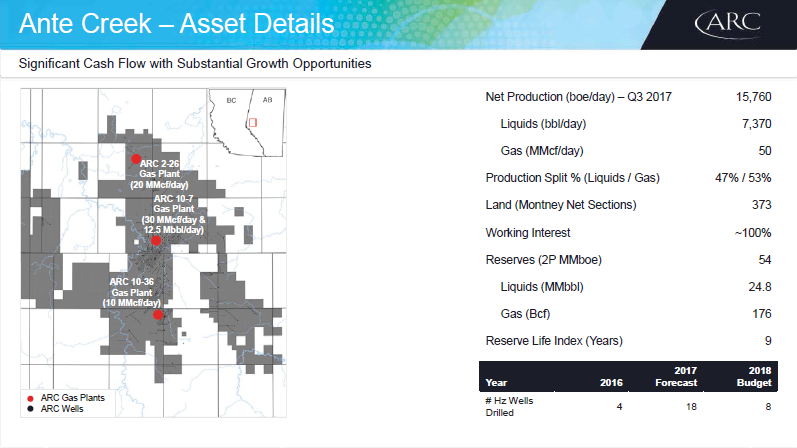The image size is (797, 448).
Task: Click the ARC 10-36 Gas Plant red marker
Action: pyautogui.click(x=158, y=315)
